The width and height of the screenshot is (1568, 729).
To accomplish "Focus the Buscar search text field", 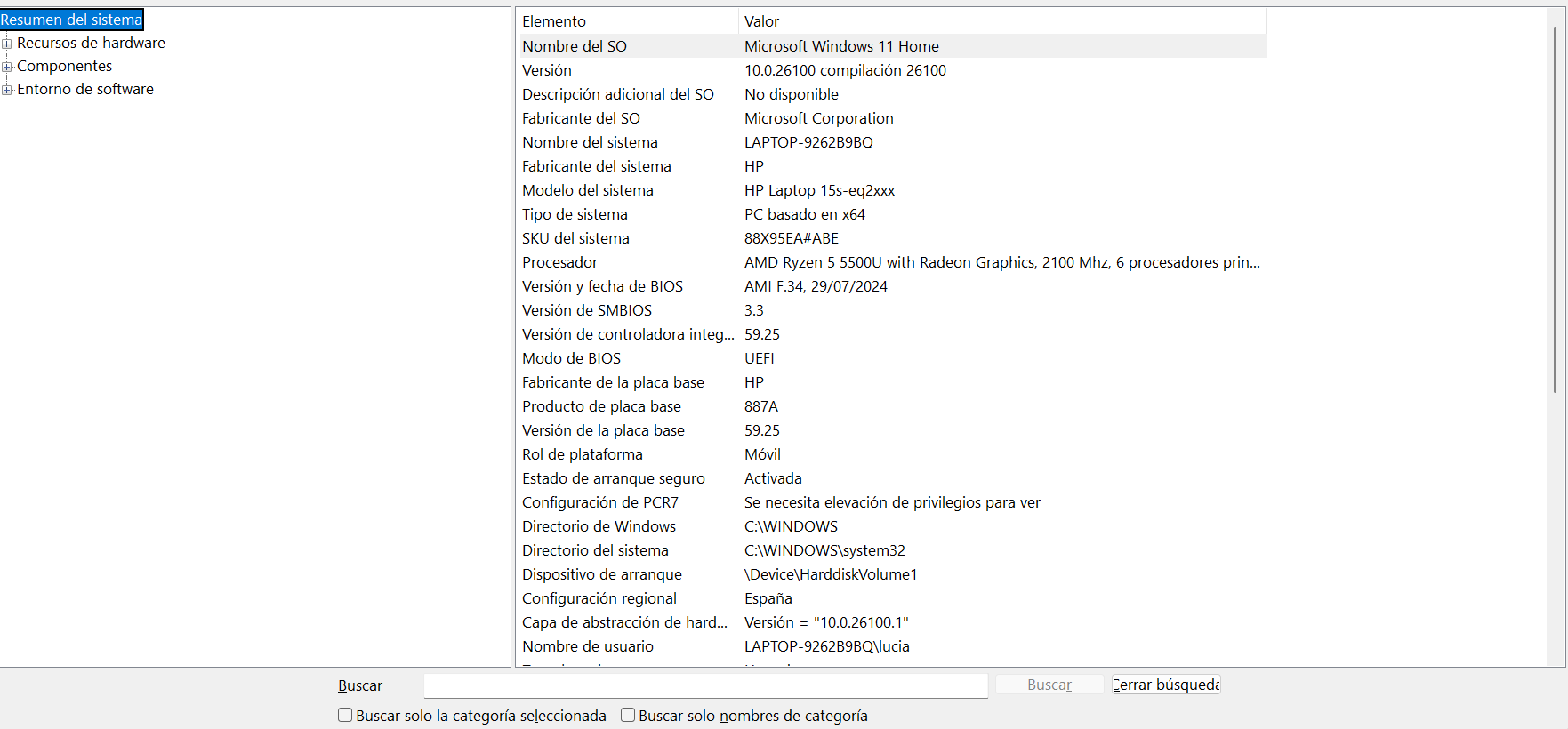I will 706,685.
